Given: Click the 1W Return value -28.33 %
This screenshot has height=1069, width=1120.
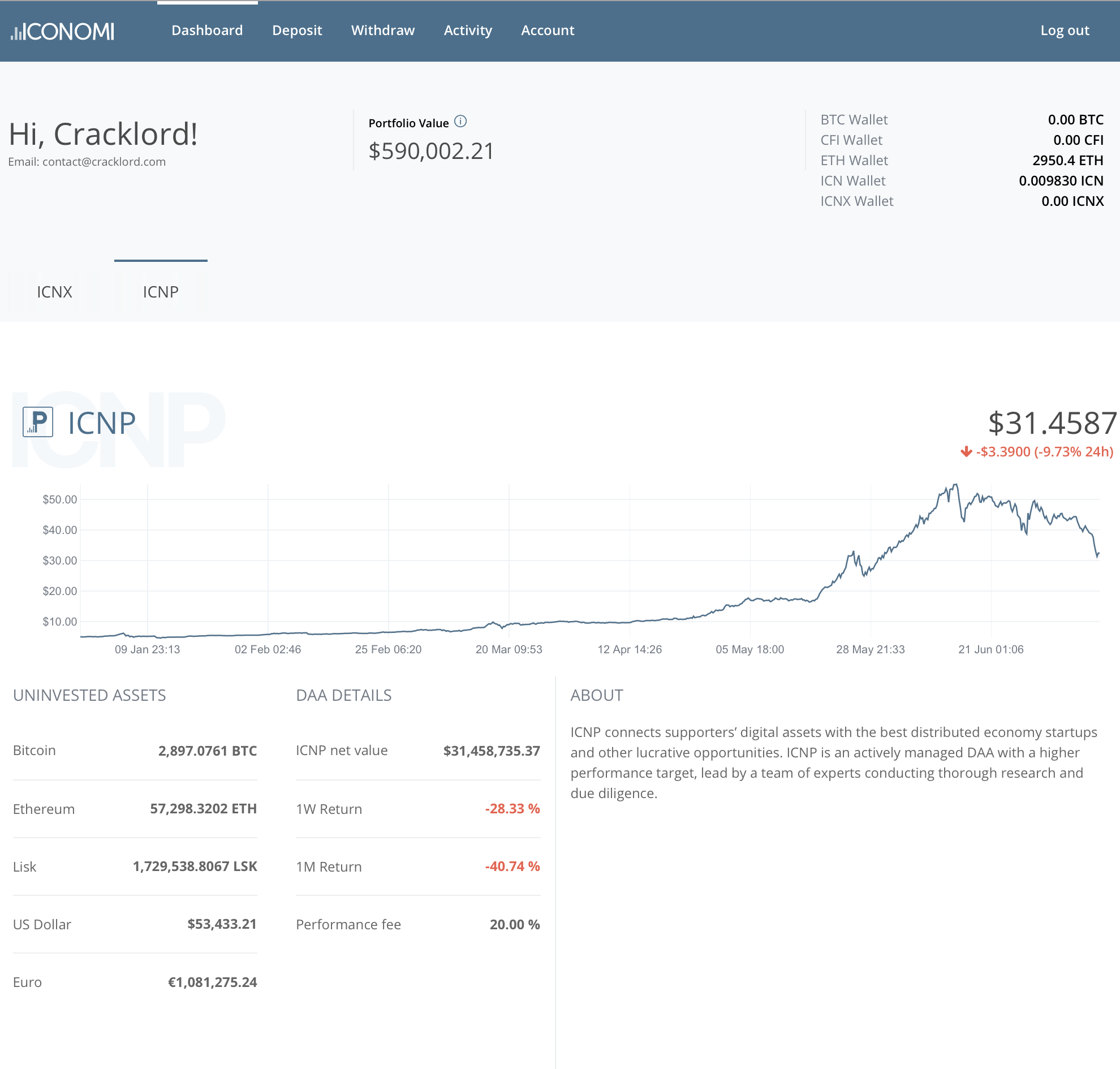Looking at the screenshot, I should (x=512, y=809).
